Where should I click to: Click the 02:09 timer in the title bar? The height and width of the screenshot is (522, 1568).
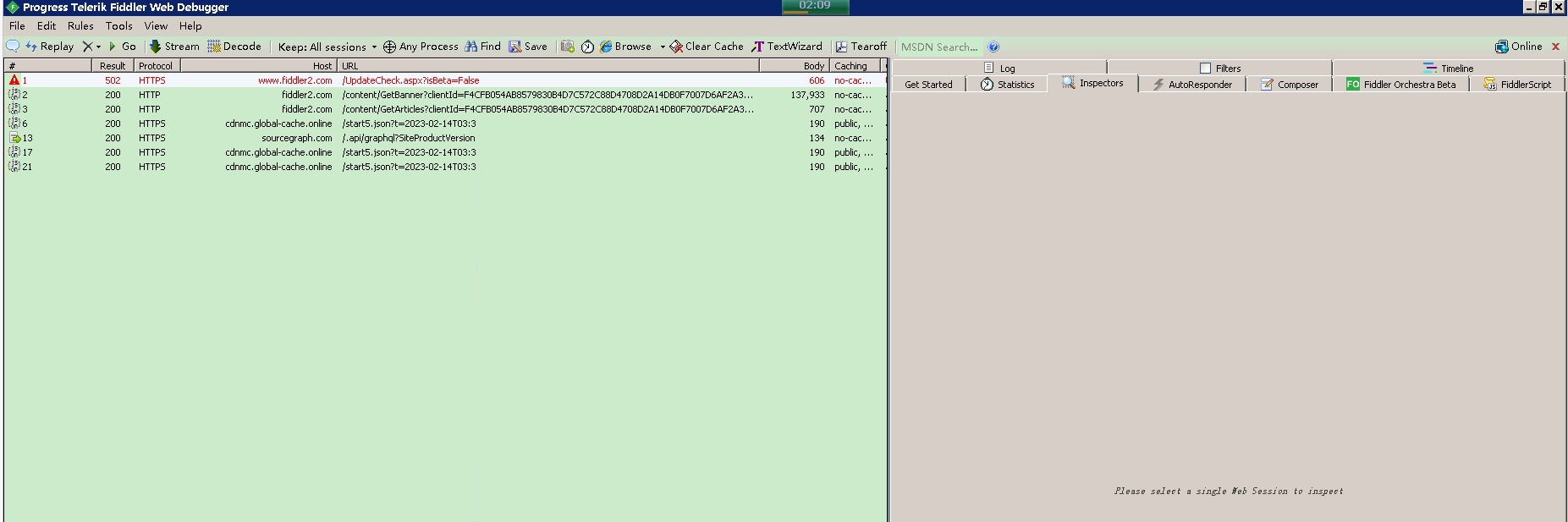815,7
